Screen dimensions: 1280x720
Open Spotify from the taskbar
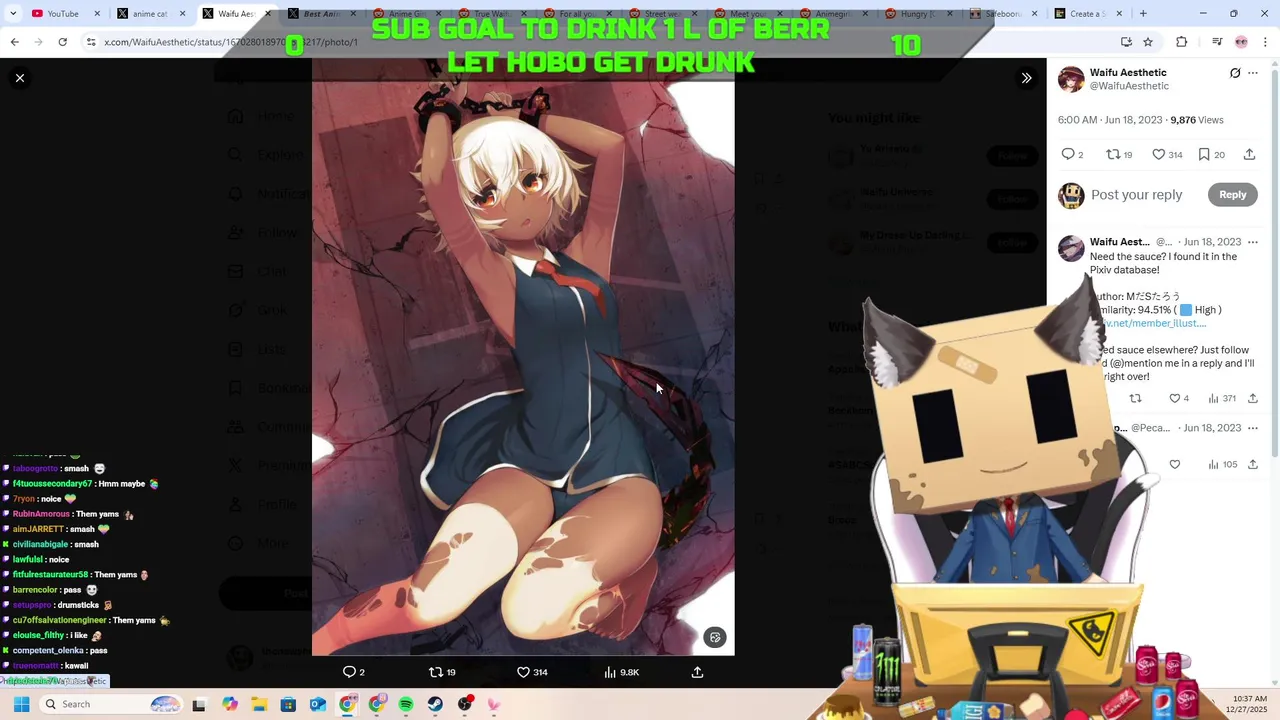point(406,704)
